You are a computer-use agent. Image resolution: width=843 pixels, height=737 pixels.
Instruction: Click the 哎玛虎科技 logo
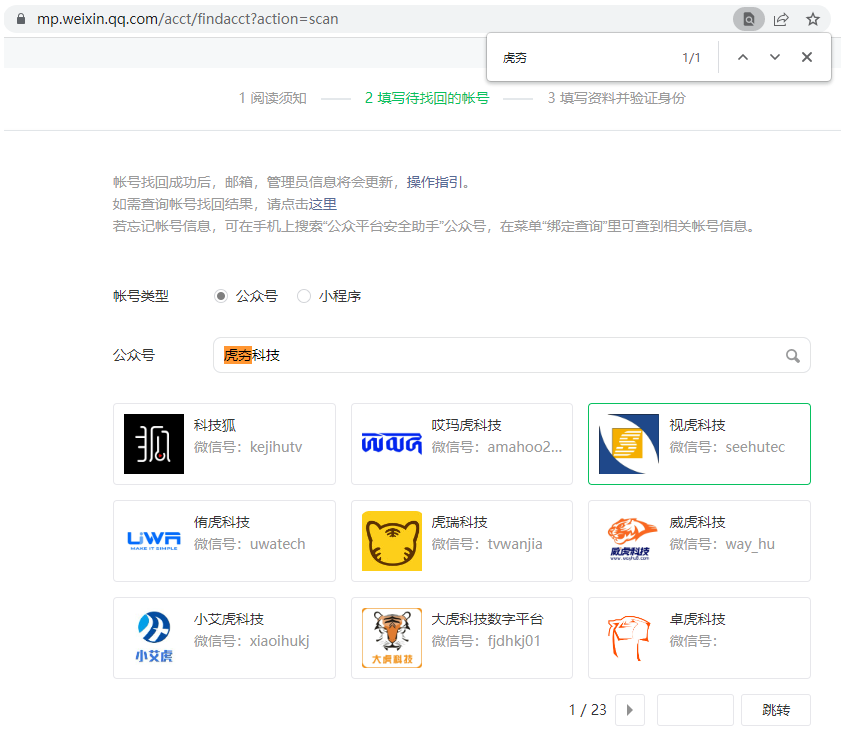point(391,444)
